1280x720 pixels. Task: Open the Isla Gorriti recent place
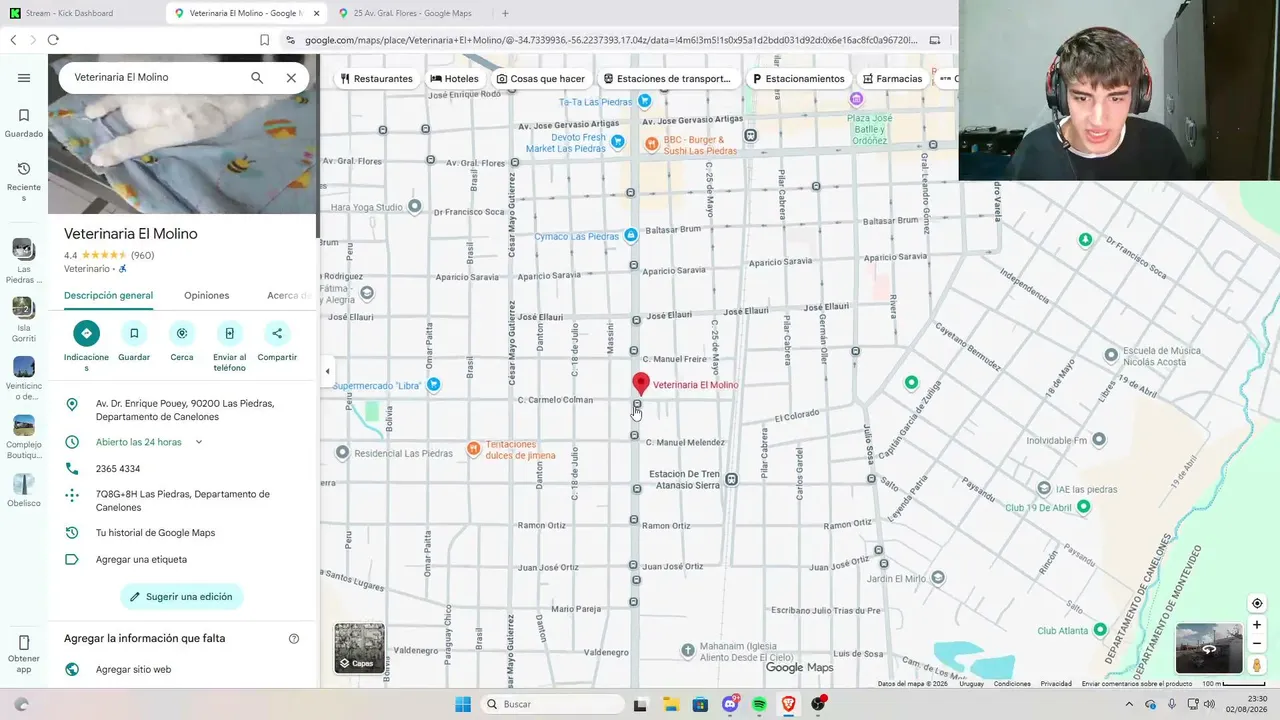point(24,320)
